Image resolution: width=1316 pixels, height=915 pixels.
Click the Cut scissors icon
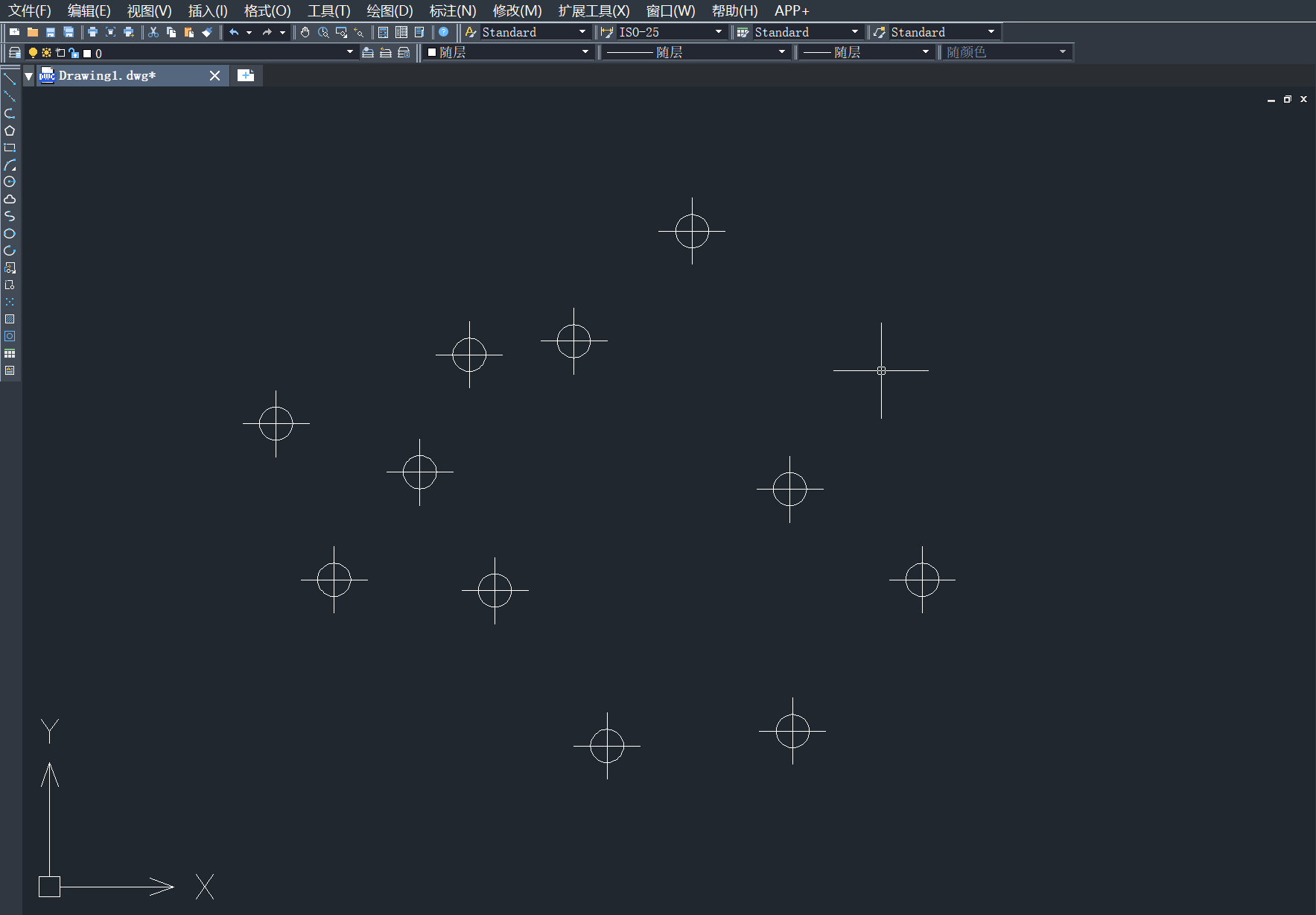[153, 32]
